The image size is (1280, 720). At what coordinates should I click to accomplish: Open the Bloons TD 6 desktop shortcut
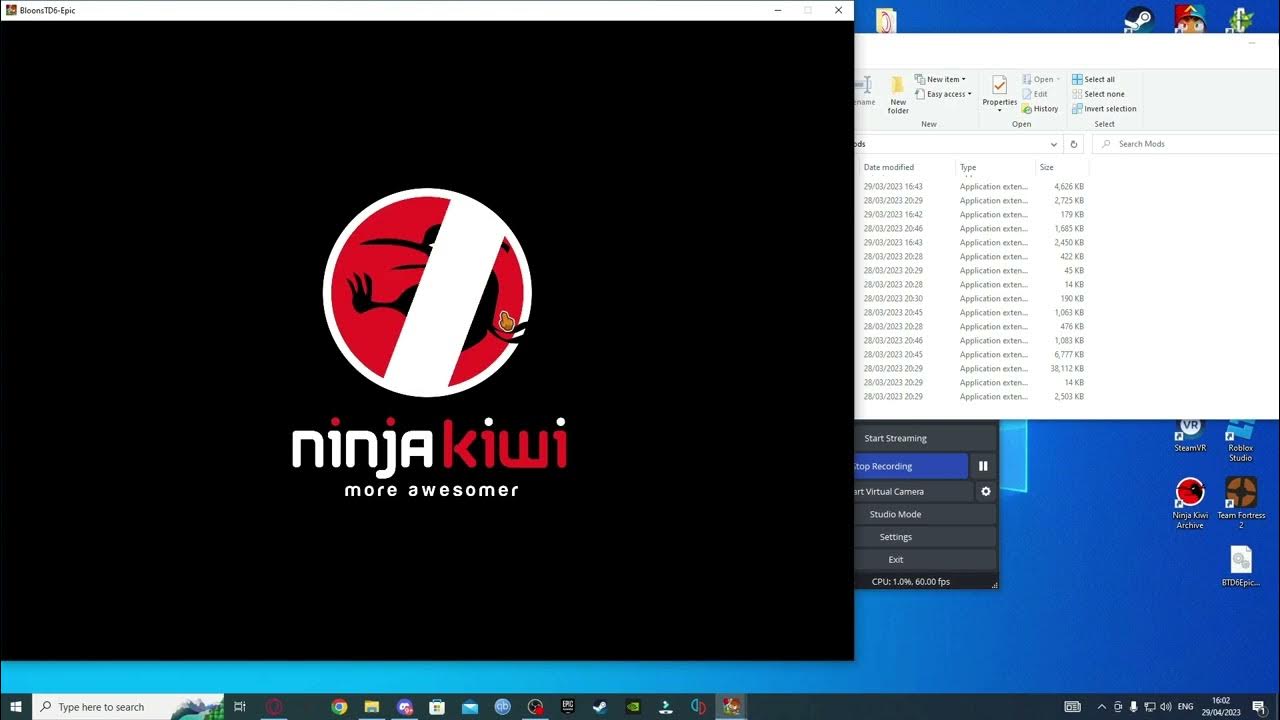[1190, 18]
